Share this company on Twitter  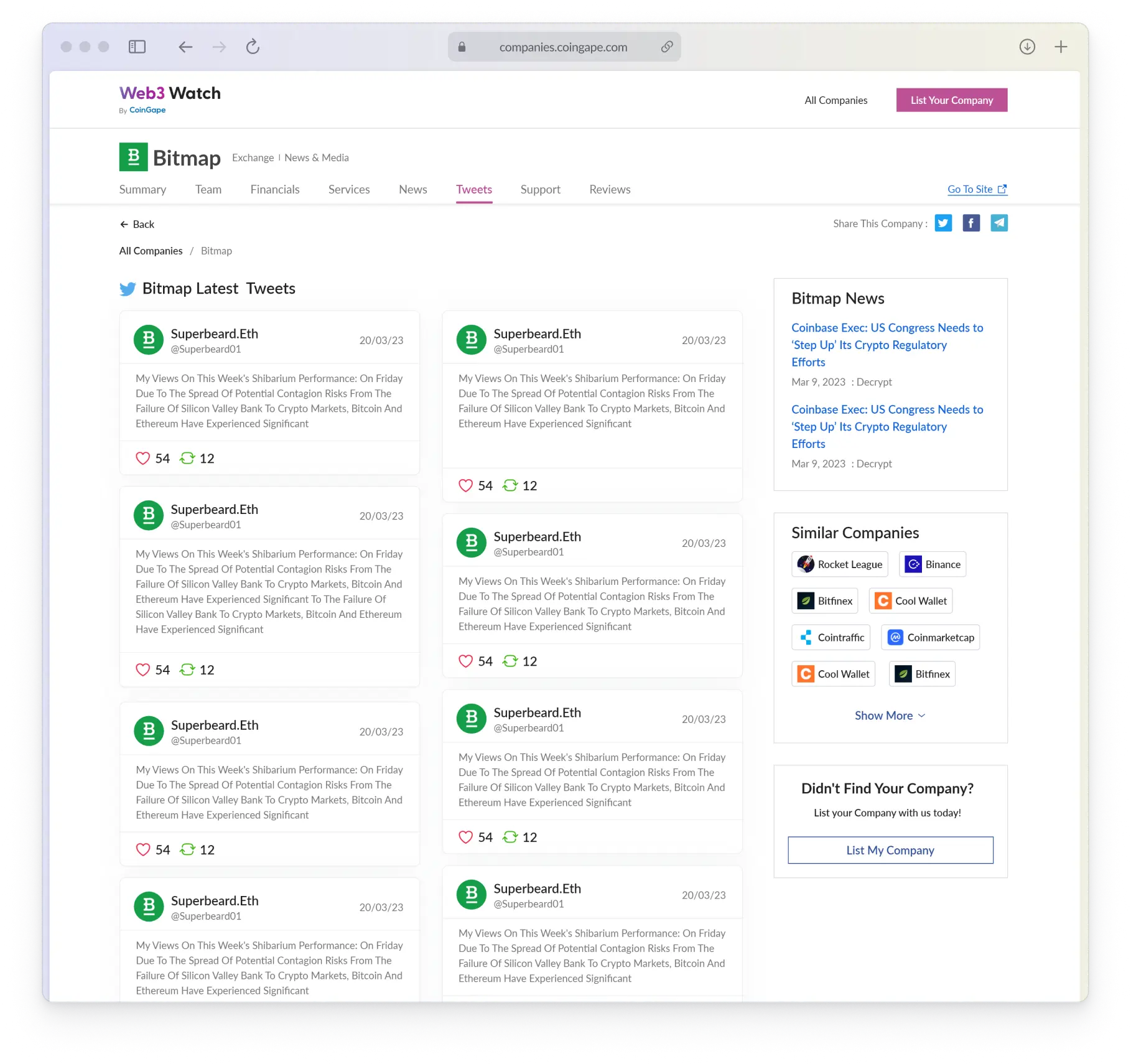pyautogui.click(x=943, y=223)
